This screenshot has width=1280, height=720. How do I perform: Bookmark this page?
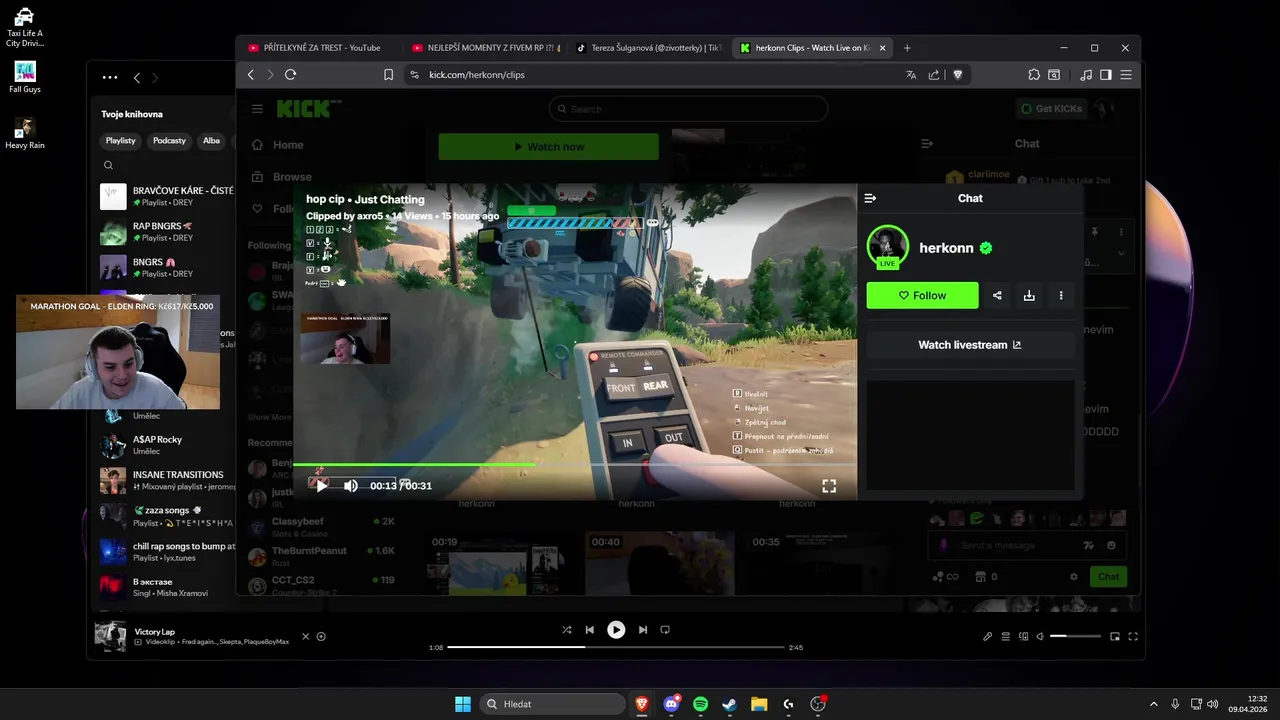pyautogui.click(x=388, y=75)
